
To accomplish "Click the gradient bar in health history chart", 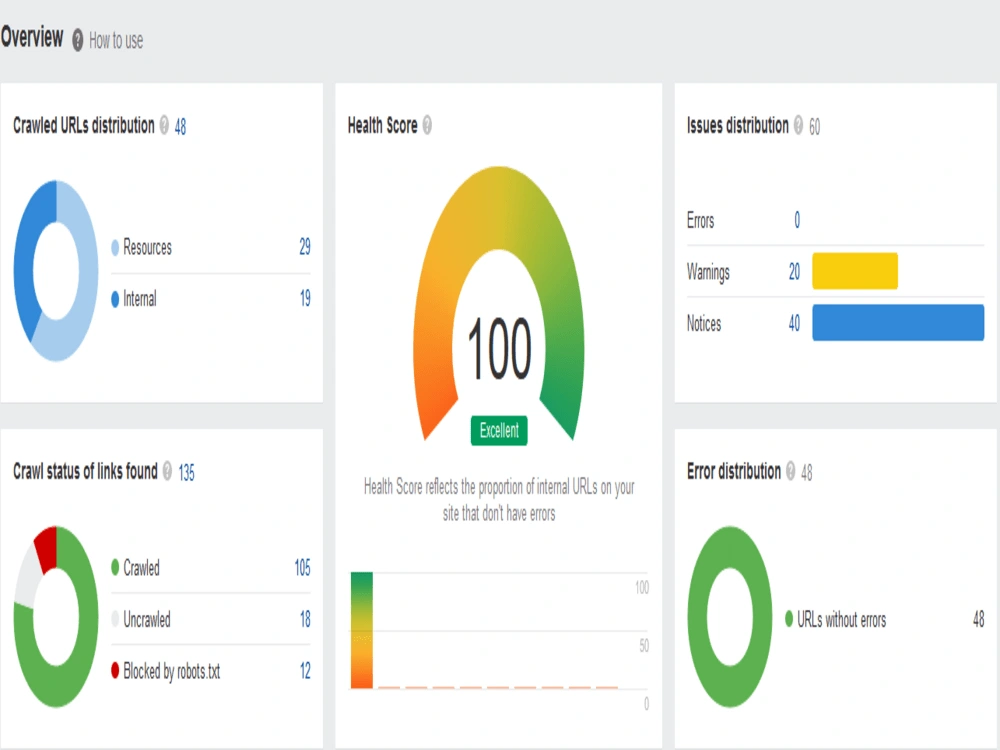I will 362,630.
